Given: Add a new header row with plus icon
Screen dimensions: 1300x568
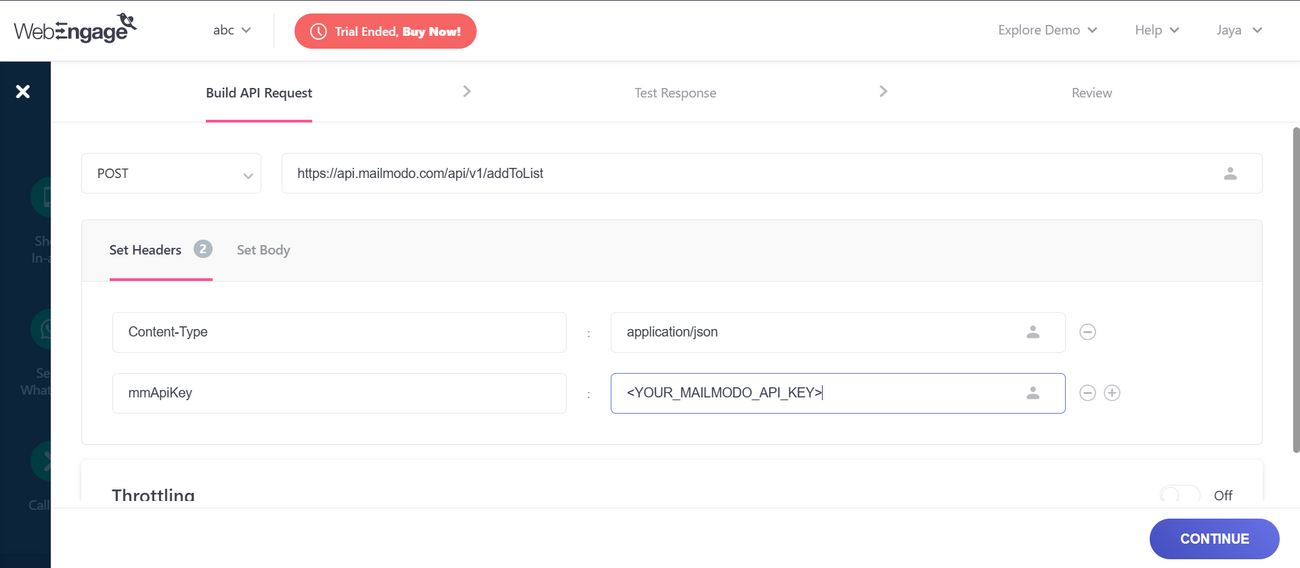Looking at the screenshot, I should (1112, 393).
